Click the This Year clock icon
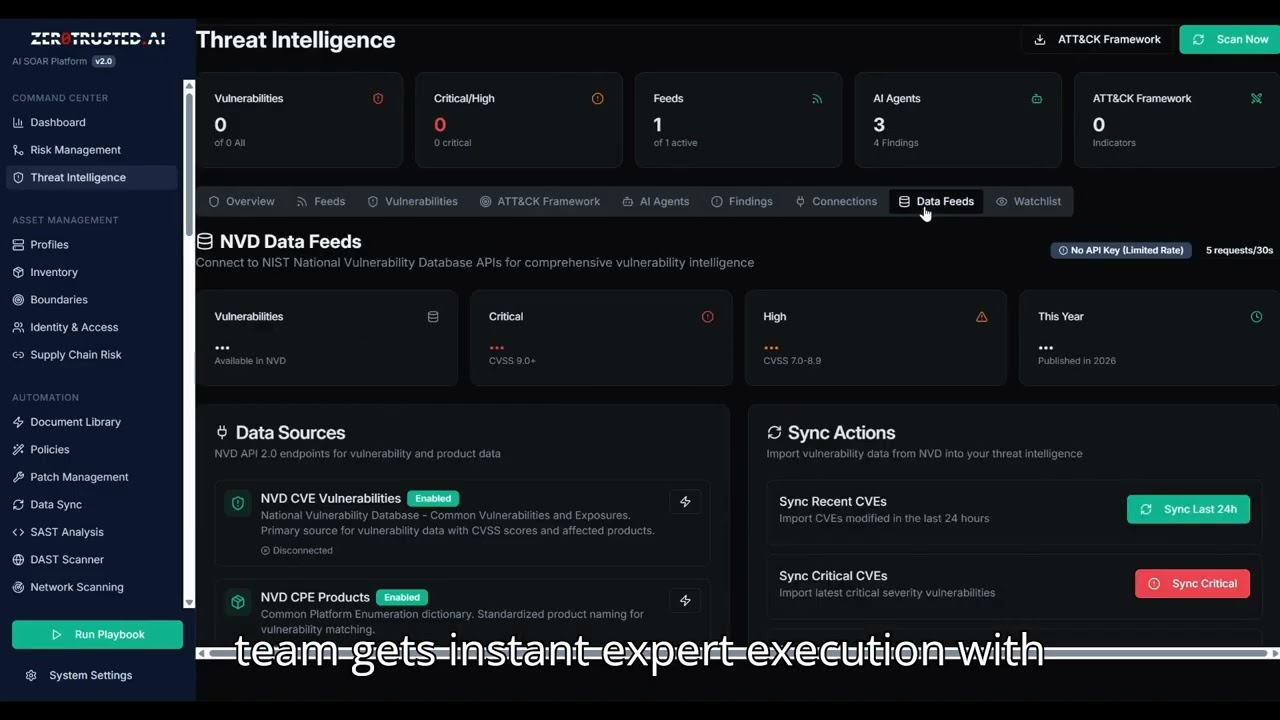 [1257, 317]
